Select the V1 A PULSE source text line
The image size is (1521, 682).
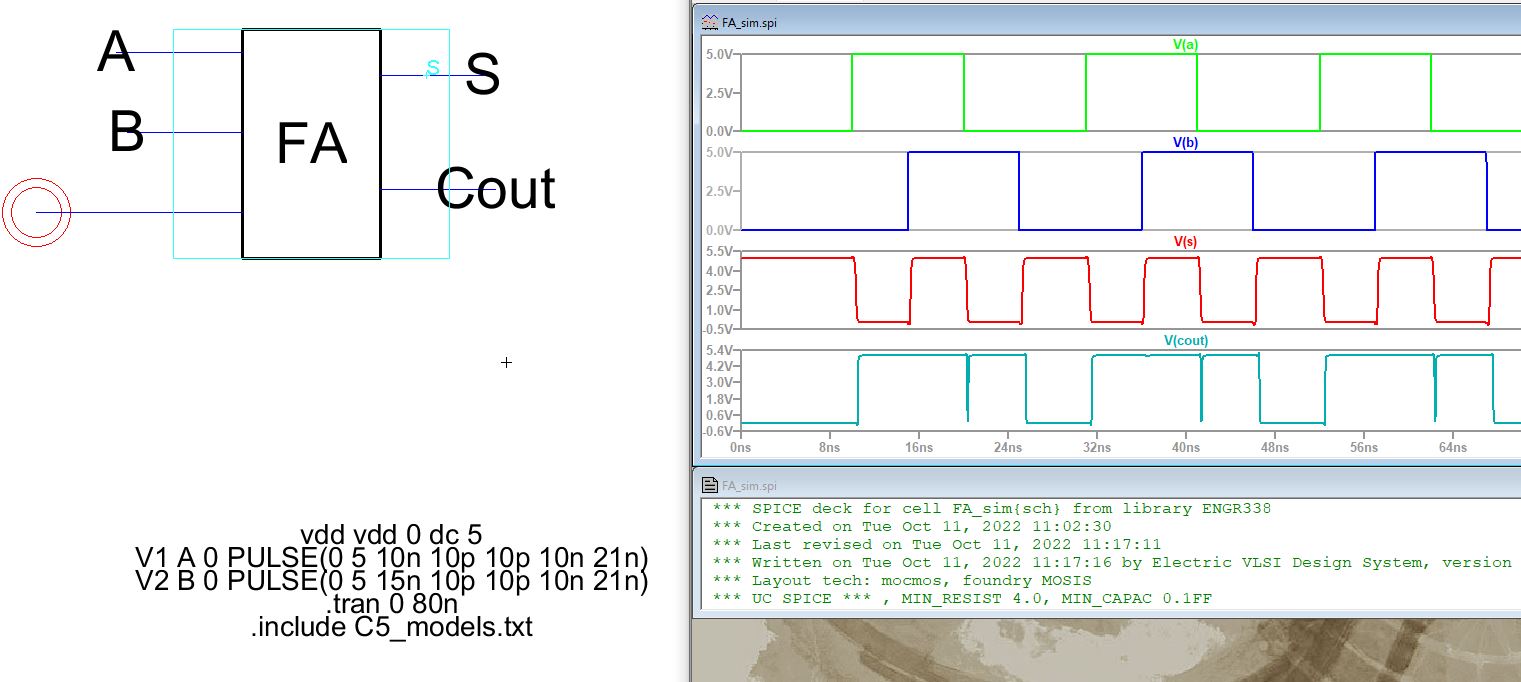(x=391, y=557)
